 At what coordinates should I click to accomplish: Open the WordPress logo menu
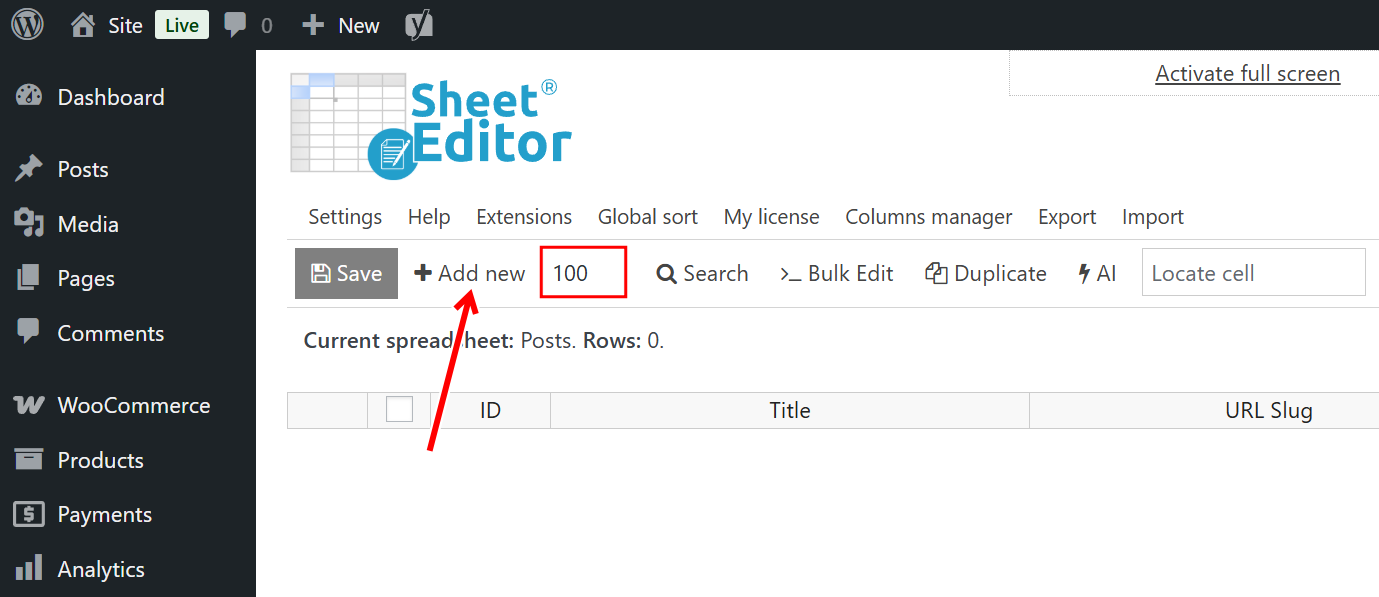pyautogui.click(x=28, y=25)
